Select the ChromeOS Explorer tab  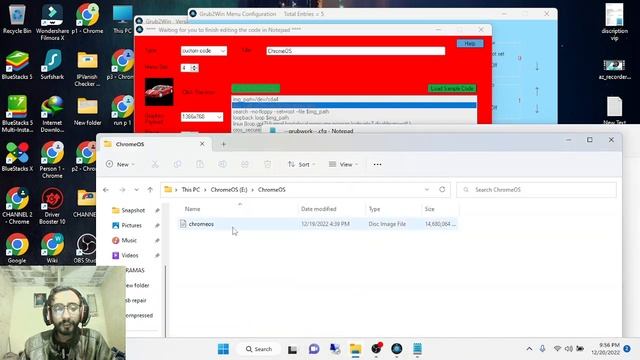[154, 144]
